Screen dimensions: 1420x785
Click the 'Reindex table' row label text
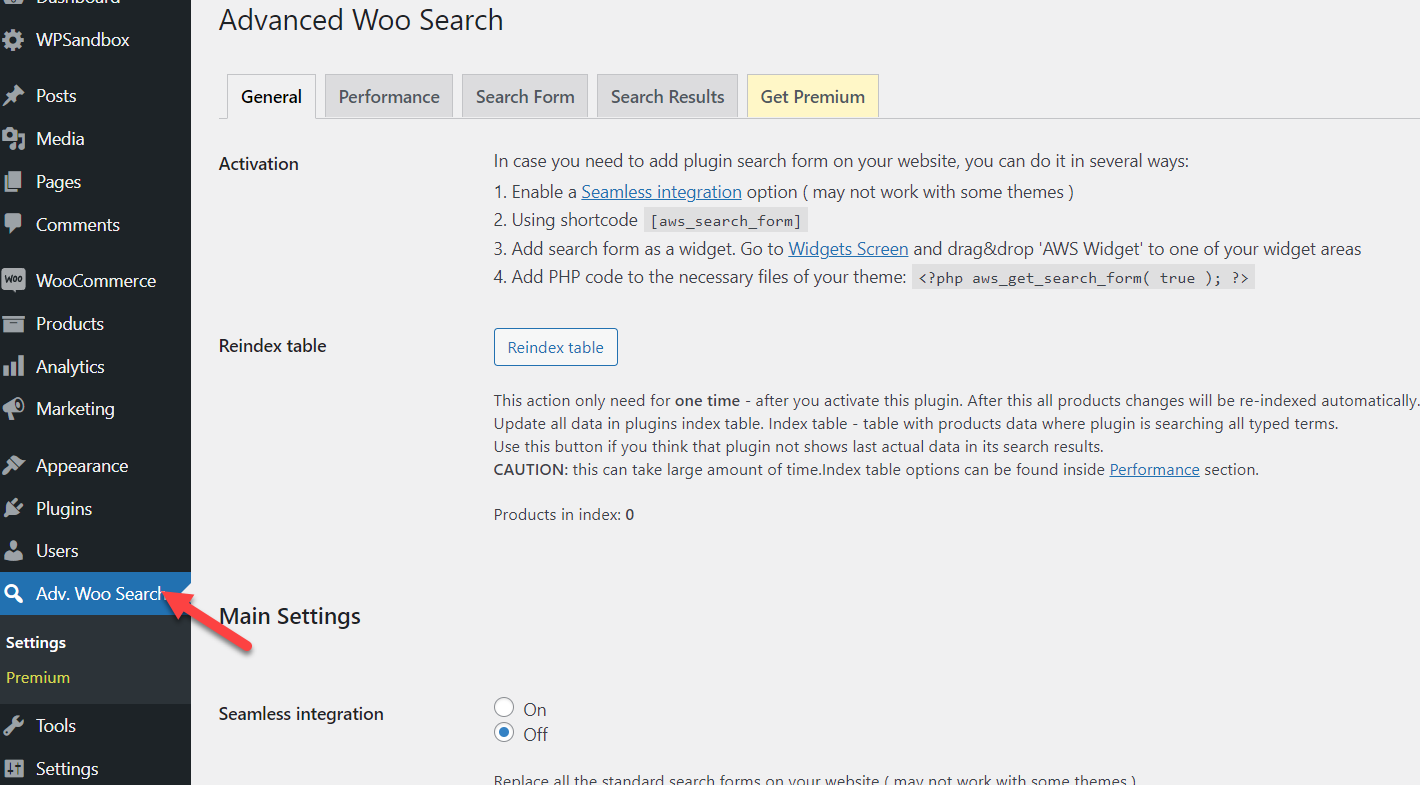click(273, 346)
